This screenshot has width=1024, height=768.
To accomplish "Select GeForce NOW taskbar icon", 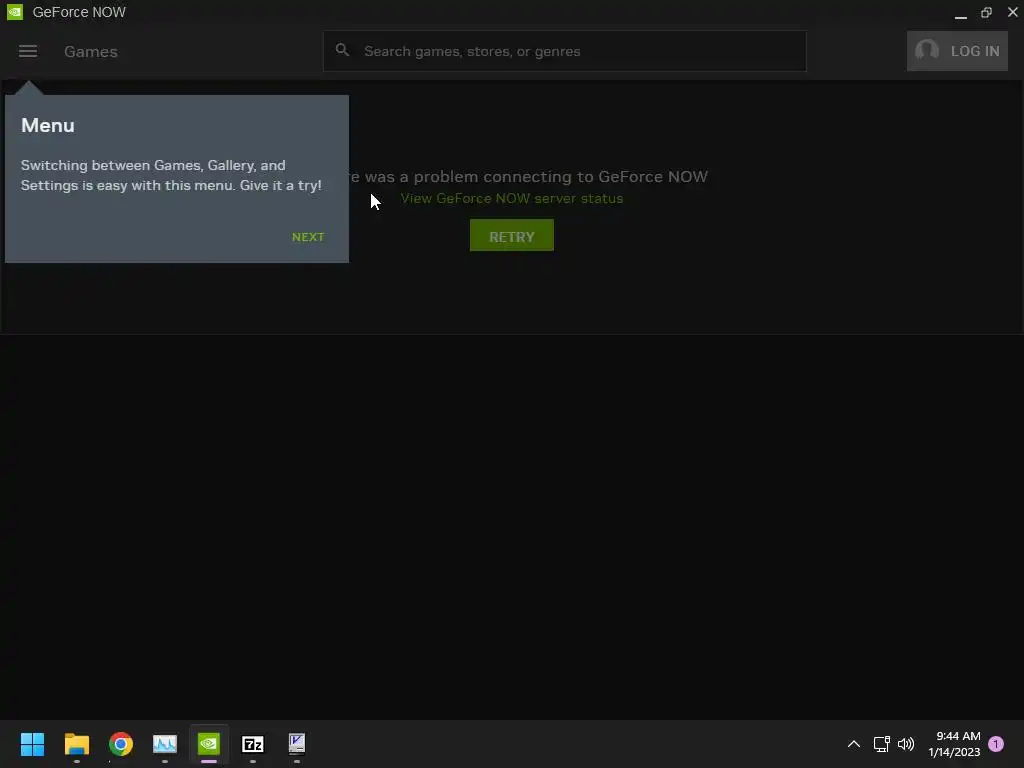I will [209, 744].
